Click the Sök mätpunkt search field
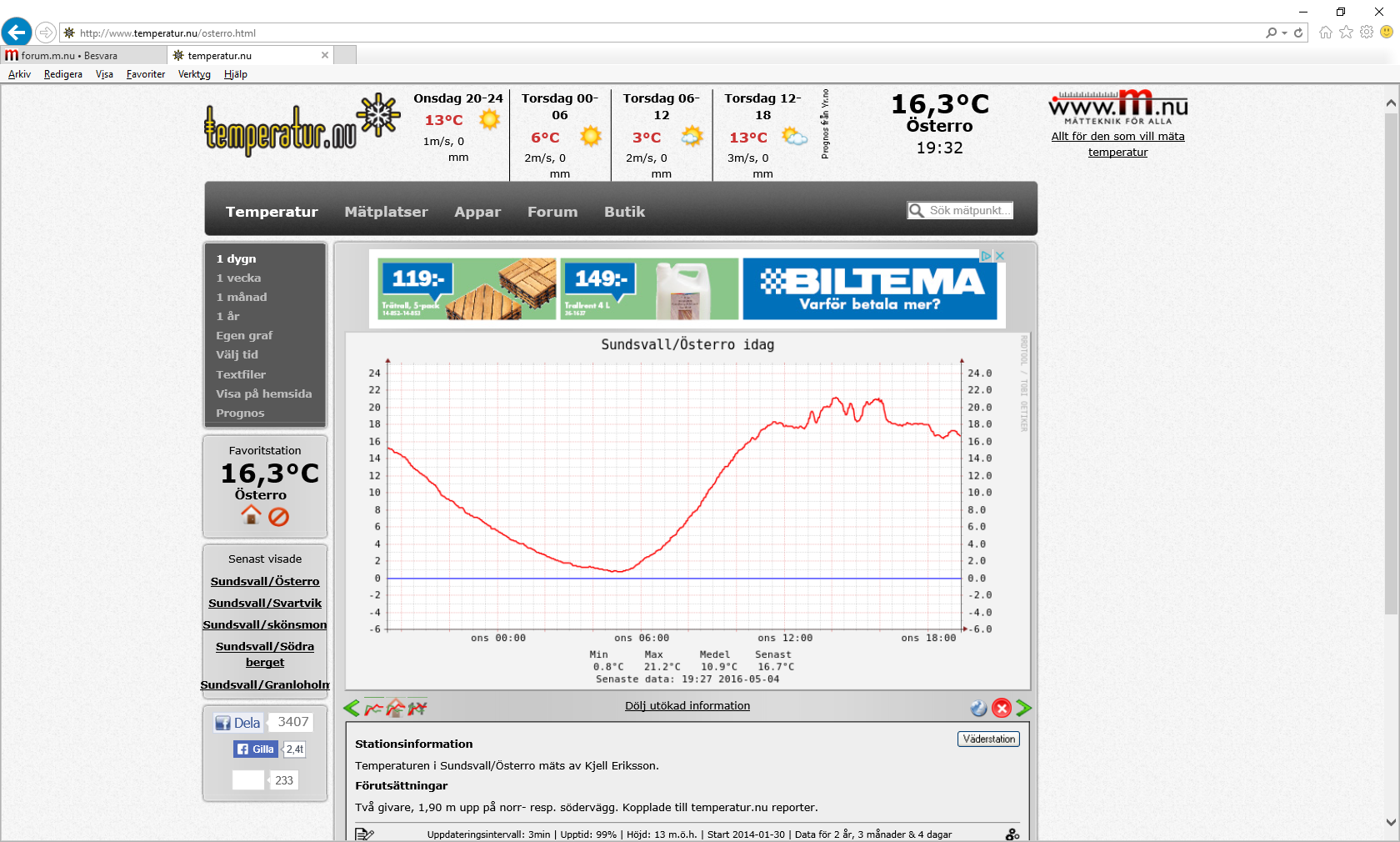1400x842 pixels. pos(968,211)
